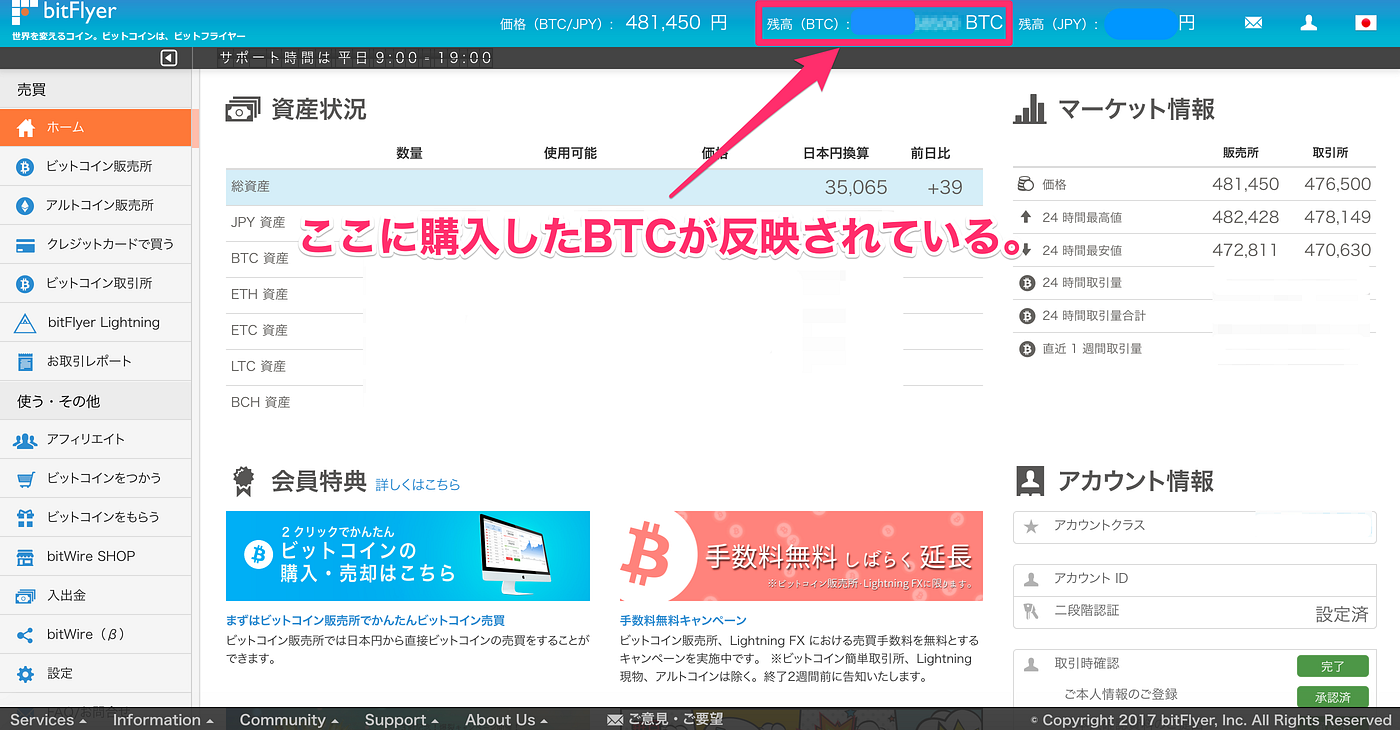Click the マーケット情報 bar chart icon
Image resolution: width=1400 pixels, height=730 pixels.
(1030, 108)
